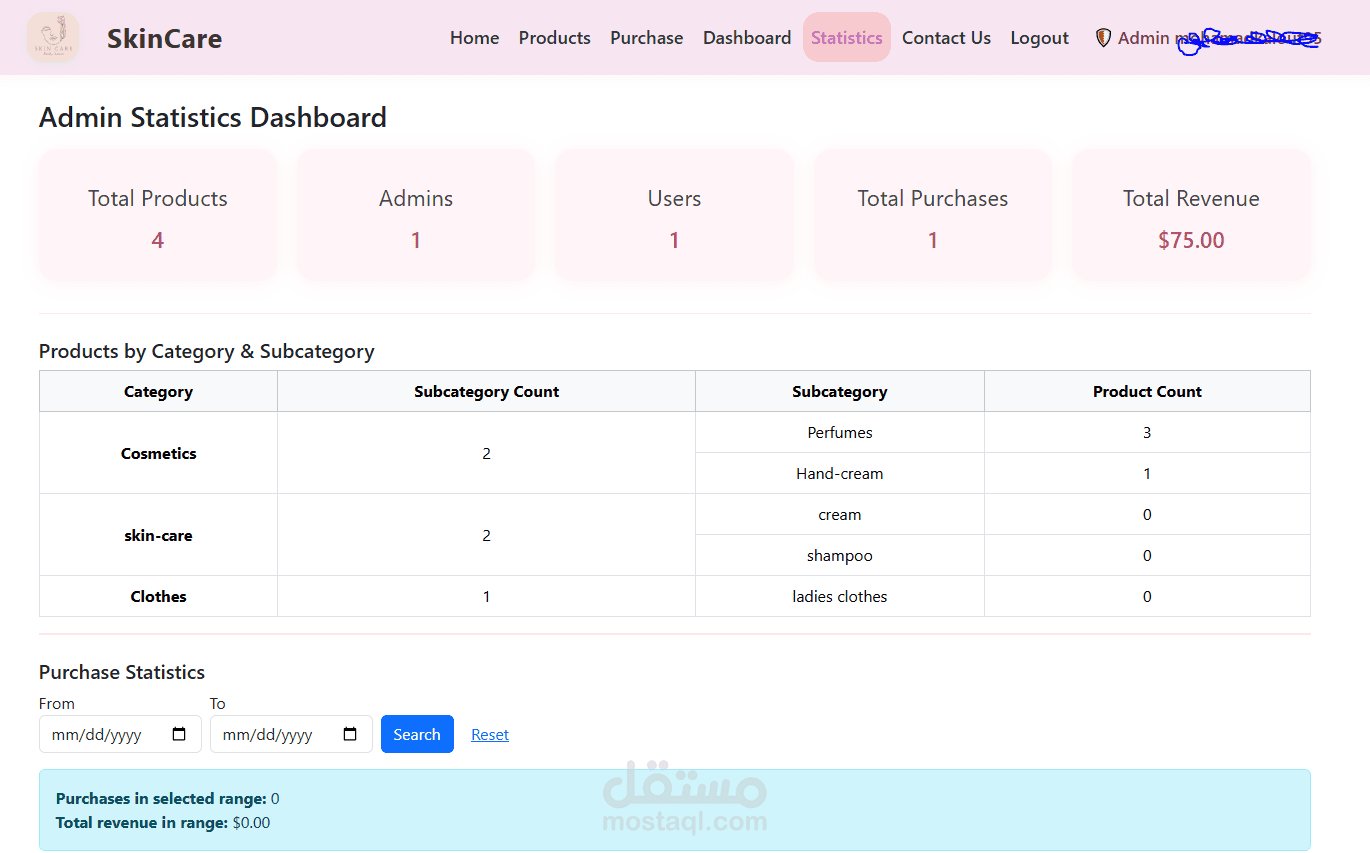Open the Contact Us page

(946, 38)
